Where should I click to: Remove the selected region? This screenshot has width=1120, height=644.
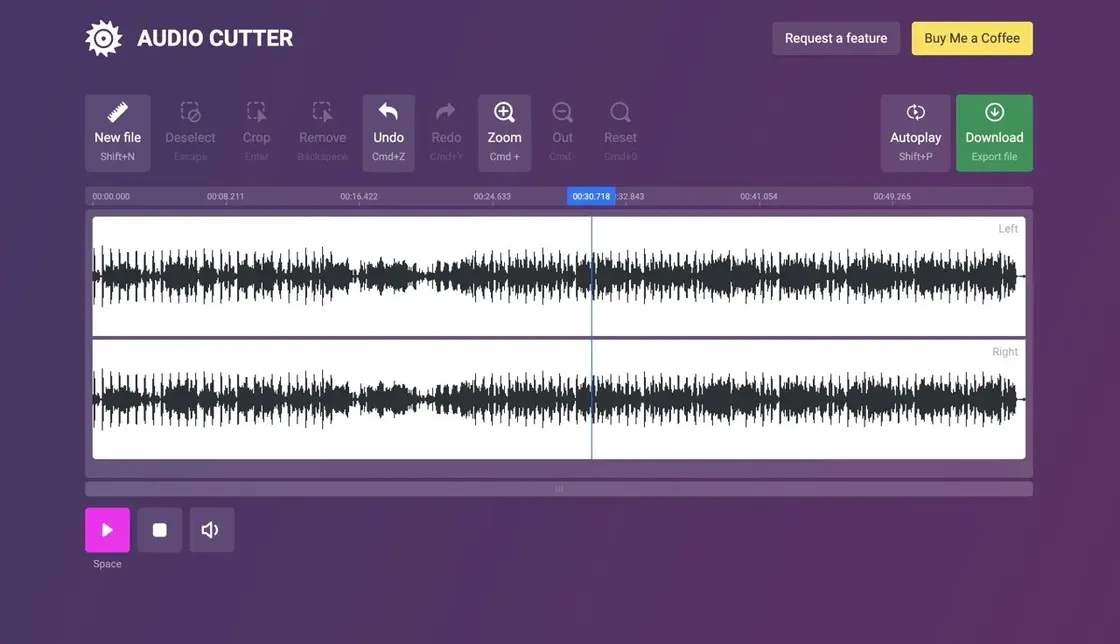coord(322,133)
